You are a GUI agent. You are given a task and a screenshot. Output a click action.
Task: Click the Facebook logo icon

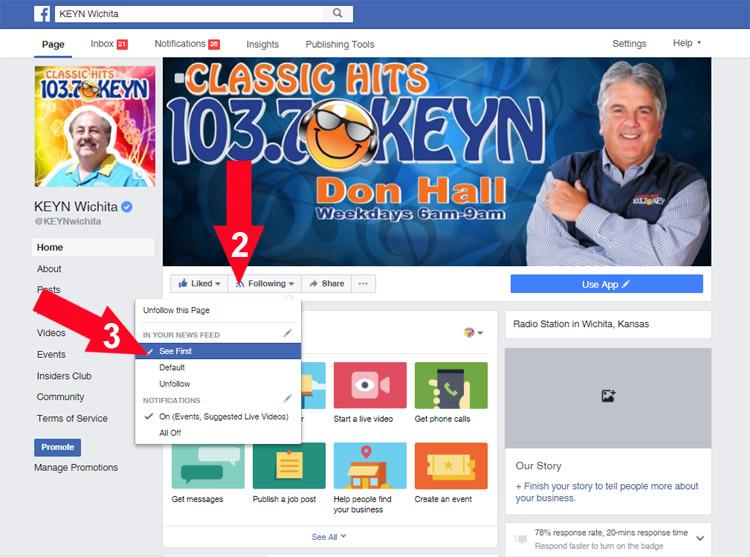tap(42, 14)
